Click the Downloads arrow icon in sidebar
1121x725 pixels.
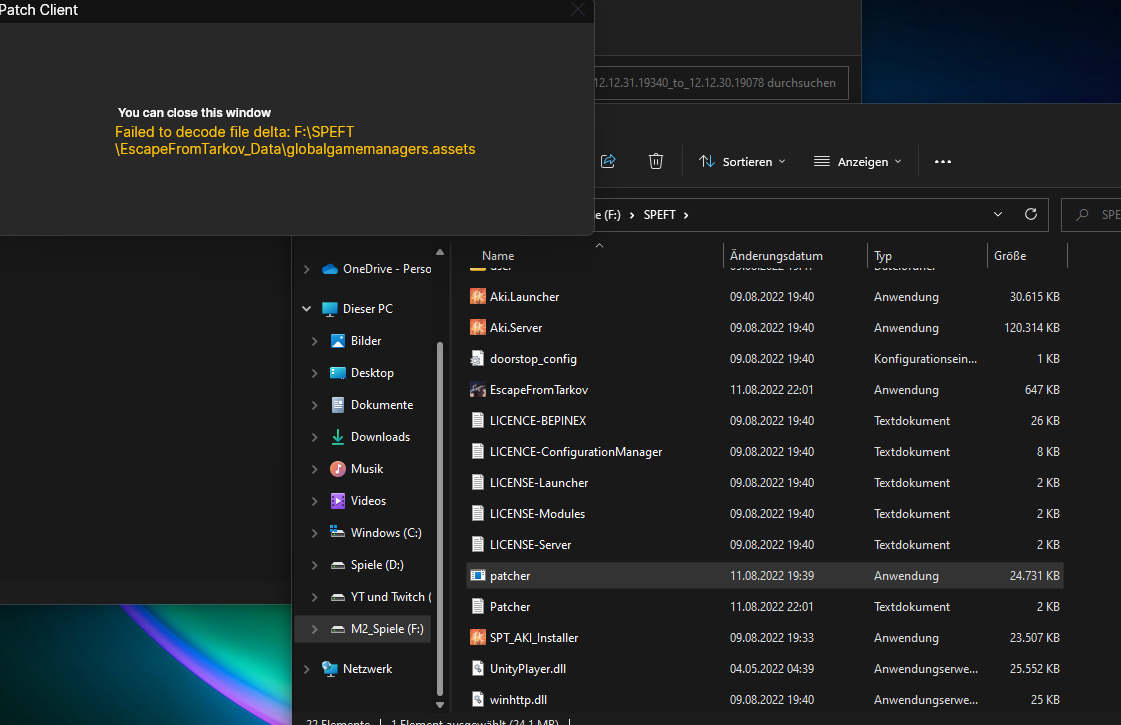(337, 437)
